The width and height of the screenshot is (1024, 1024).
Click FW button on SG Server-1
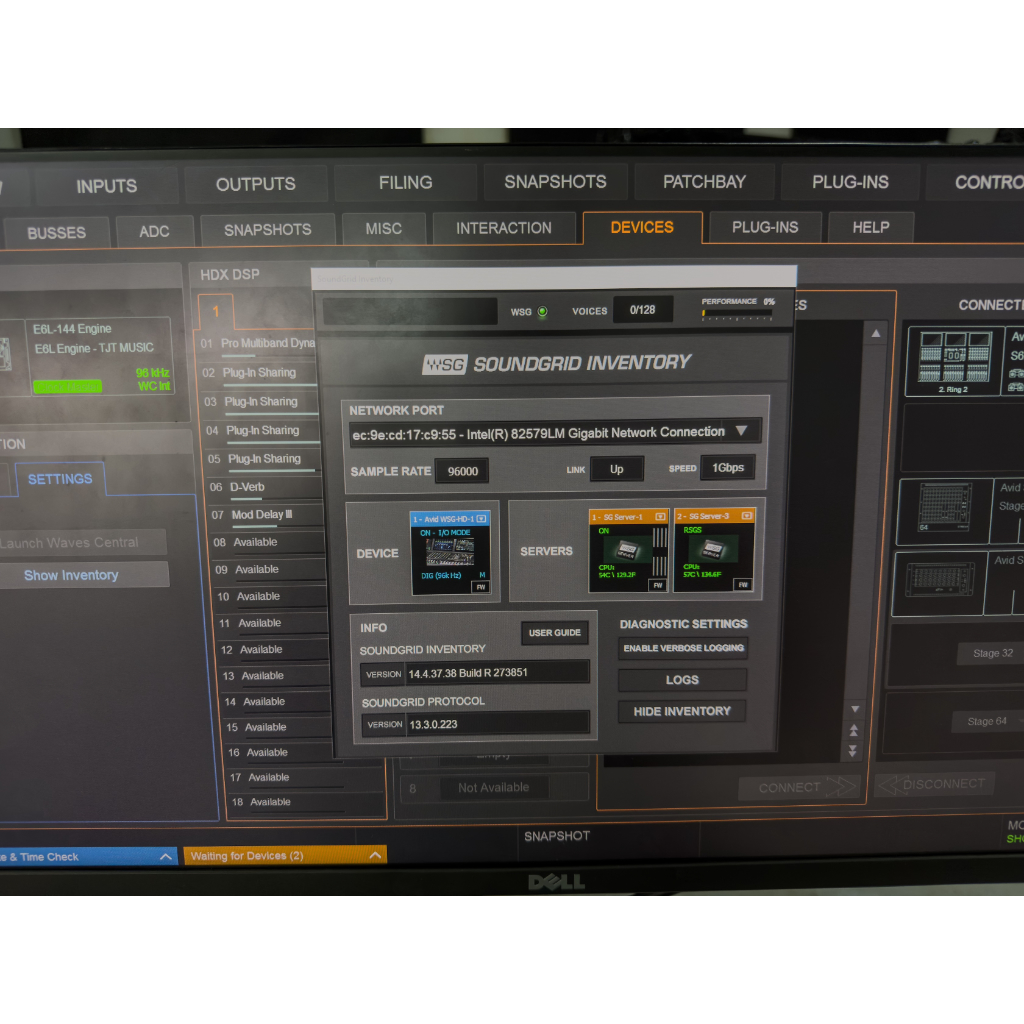coord(658,585)
